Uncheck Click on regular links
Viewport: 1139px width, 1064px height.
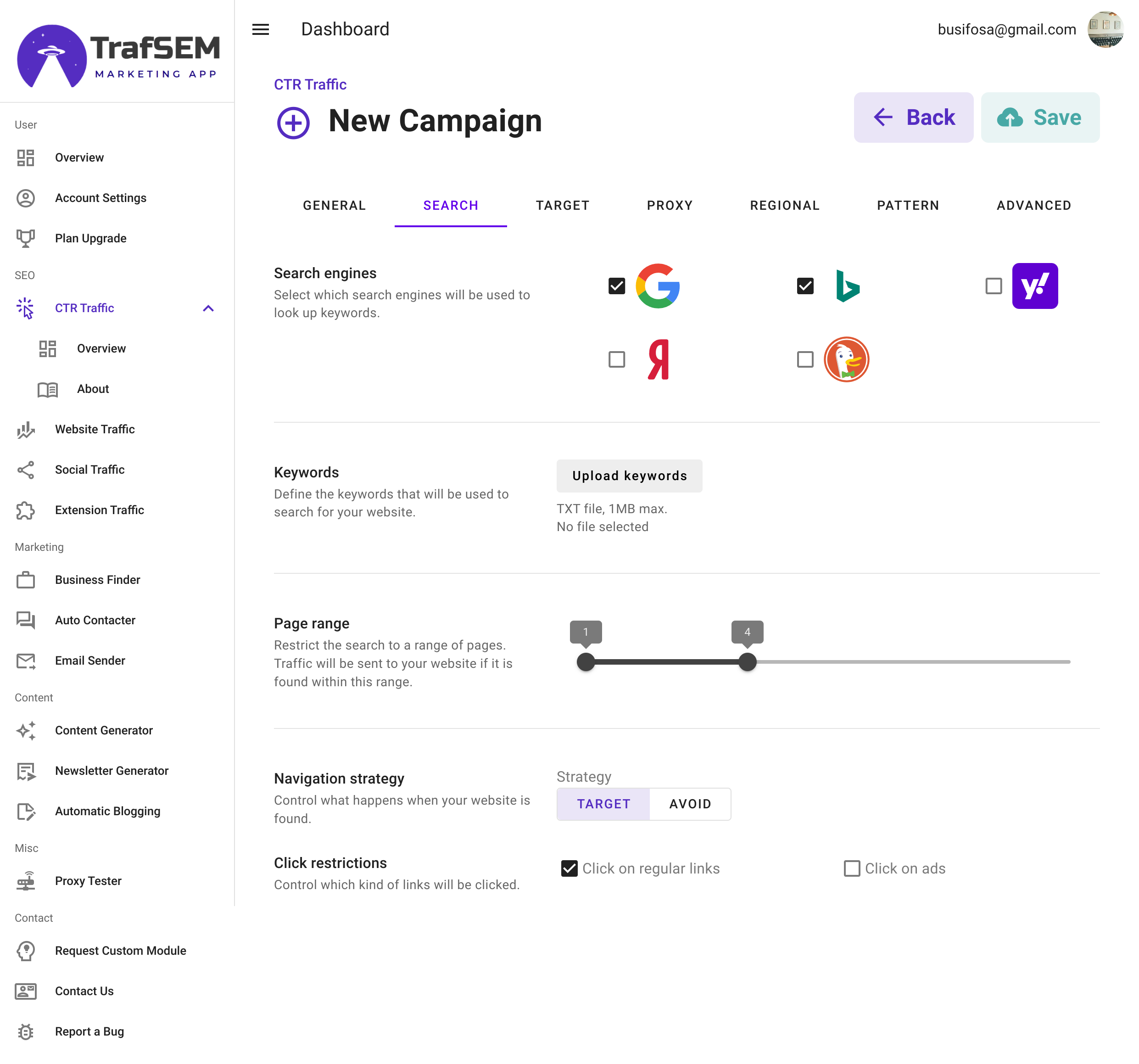pos(569,868)
